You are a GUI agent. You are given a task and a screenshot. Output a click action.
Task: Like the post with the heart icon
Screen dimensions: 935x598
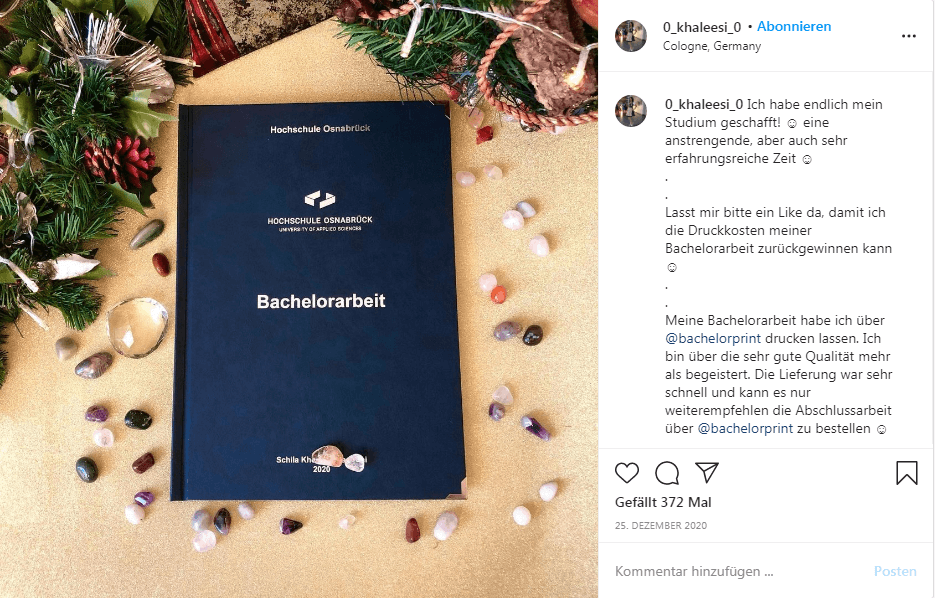(x=627, y=473)
